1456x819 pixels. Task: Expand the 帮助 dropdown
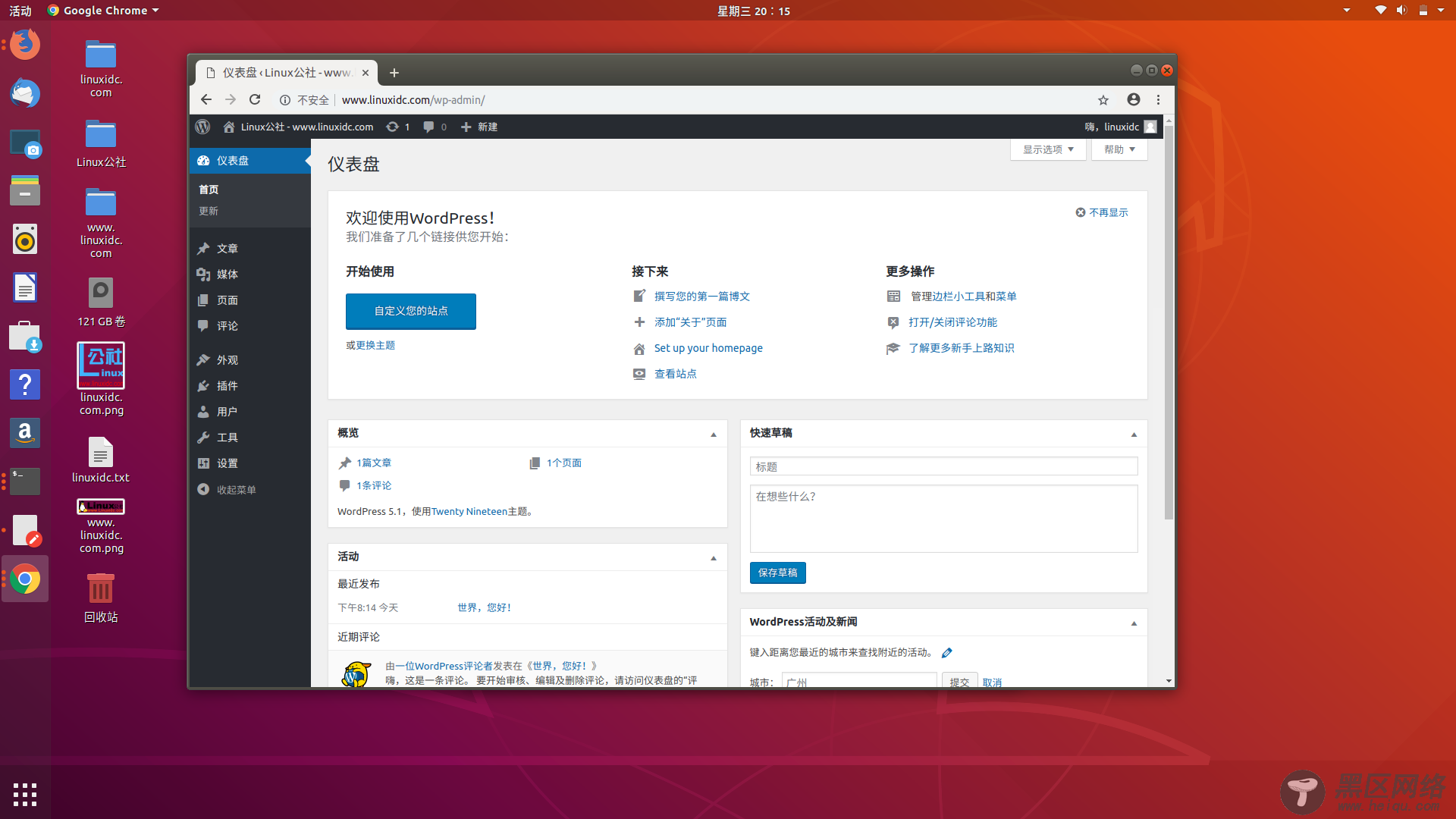point(1119,149)
